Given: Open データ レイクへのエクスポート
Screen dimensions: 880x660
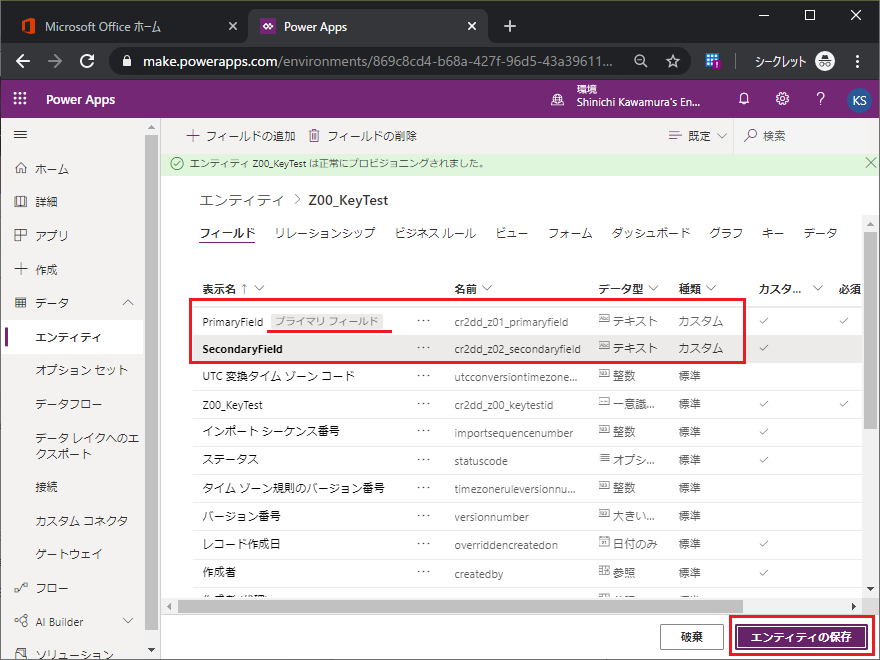Looking at the screenshot, I should point(87,446).
